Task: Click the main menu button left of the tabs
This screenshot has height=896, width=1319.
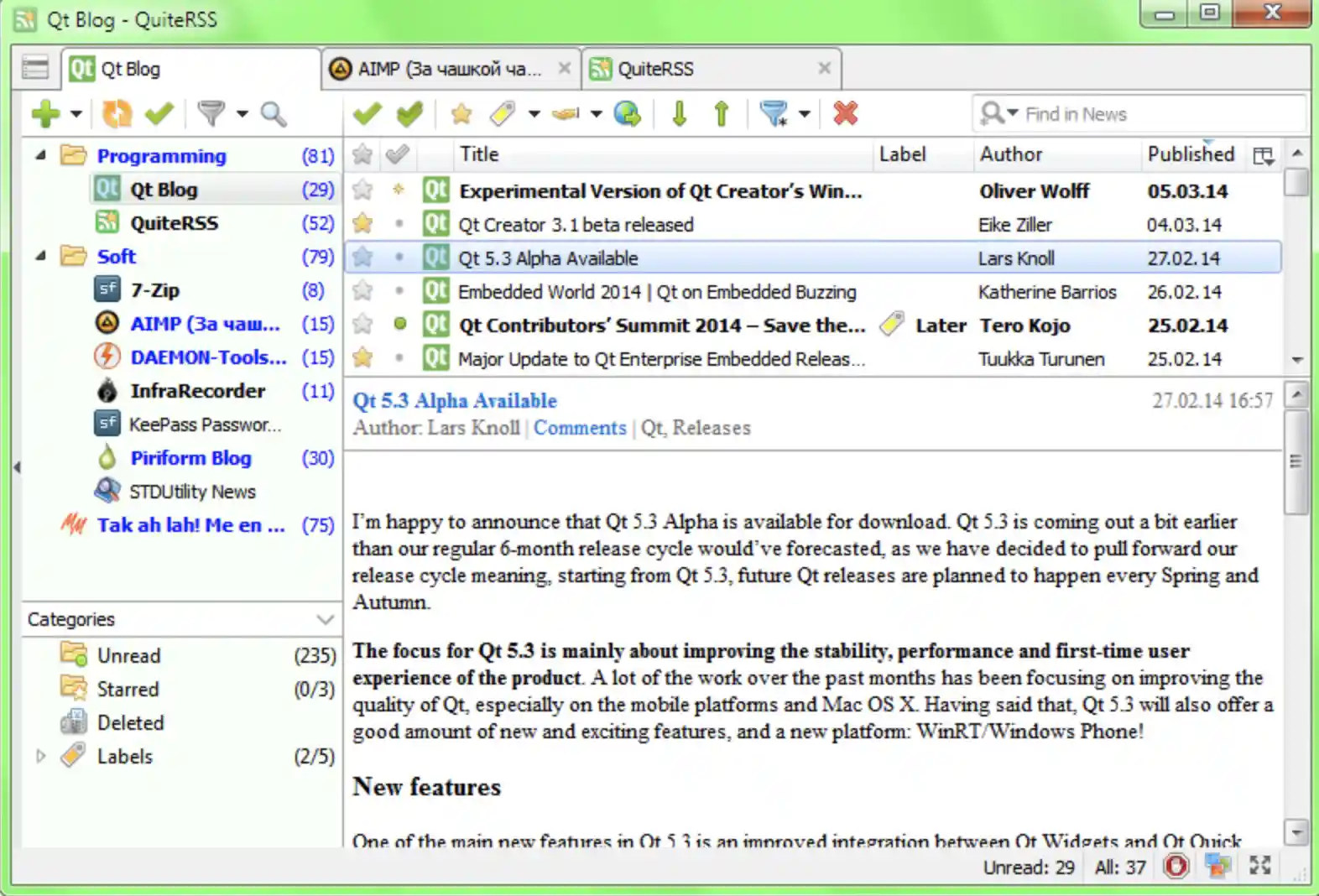Action: pos(35,68)
